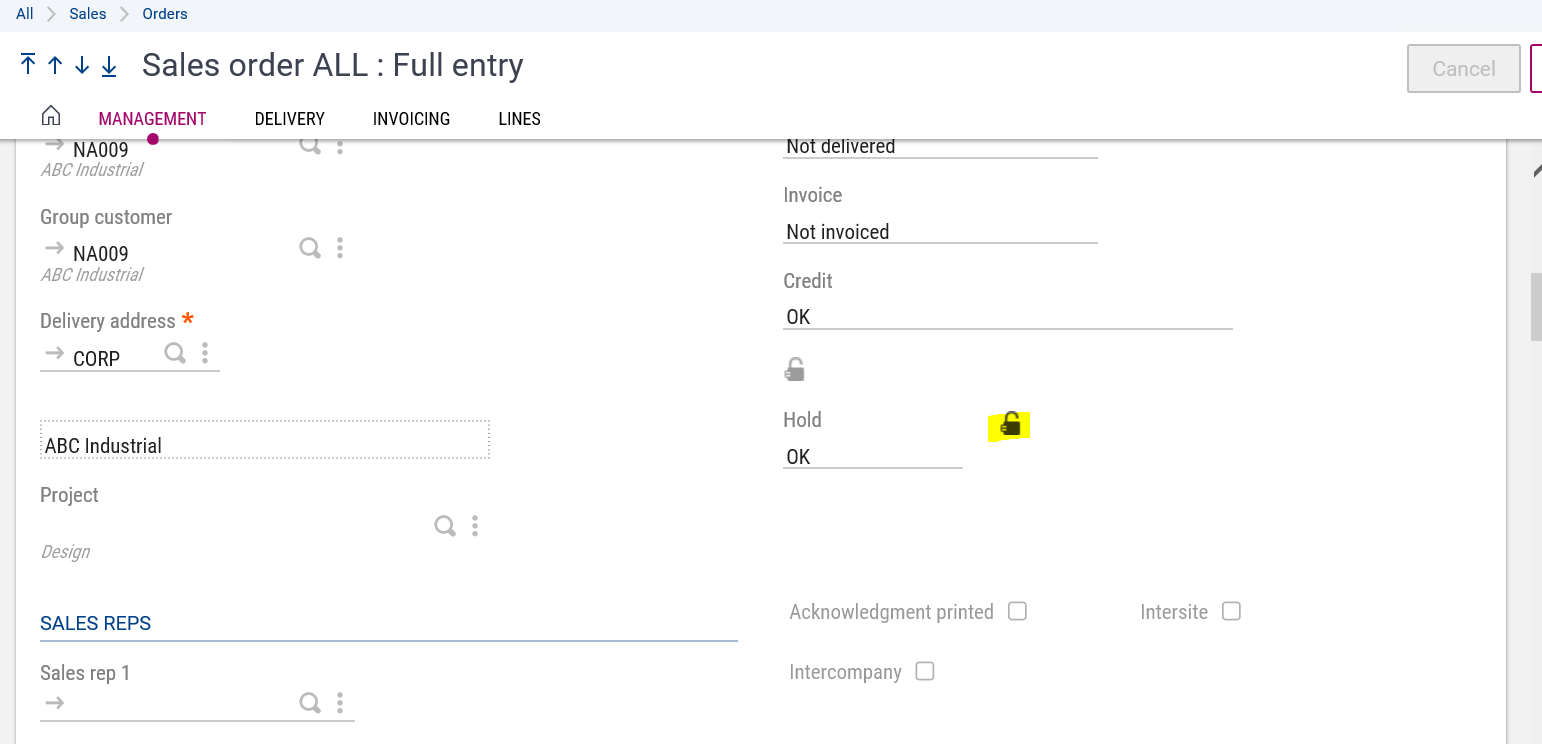This screenshot has width=1542, height=744.
Task: Expand Sales rep 1 actions menu dots
Action: (340, 703)
